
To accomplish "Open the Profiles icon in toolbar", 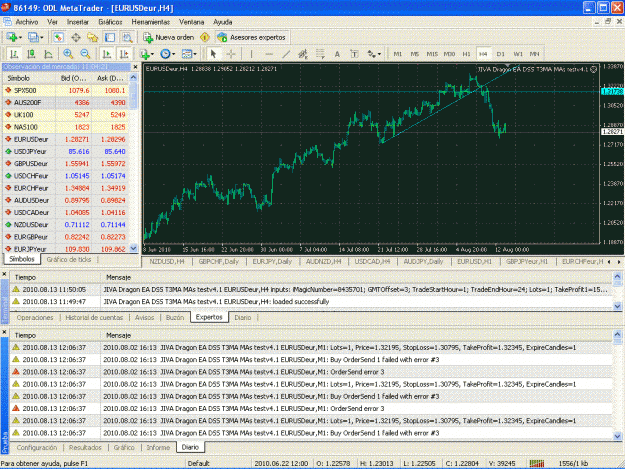I will click(x=35, y=37).
